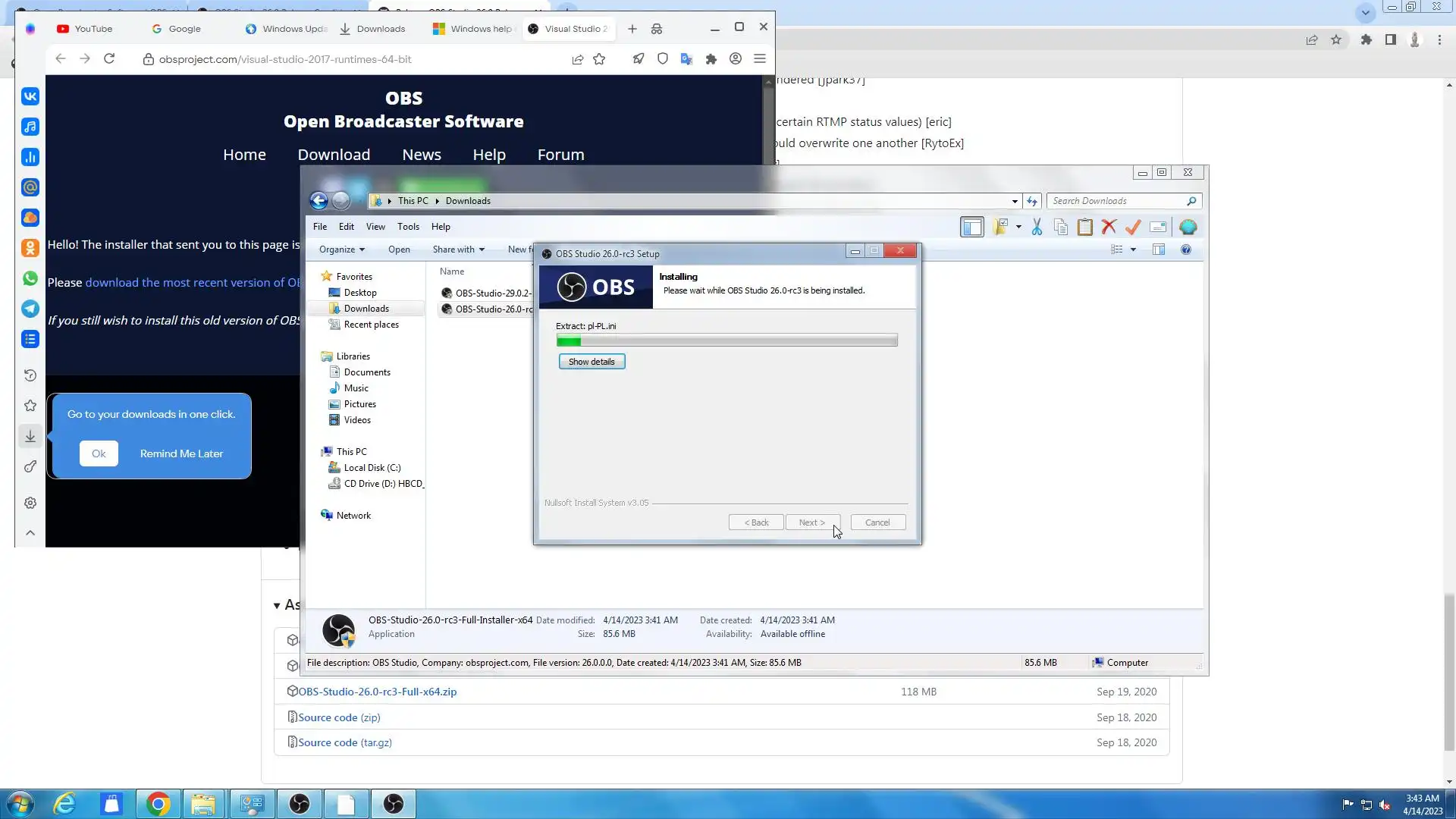Screen dimensions: 1456x819
Task: Open the Tools menu in Explorer
Action: (408, 227)
